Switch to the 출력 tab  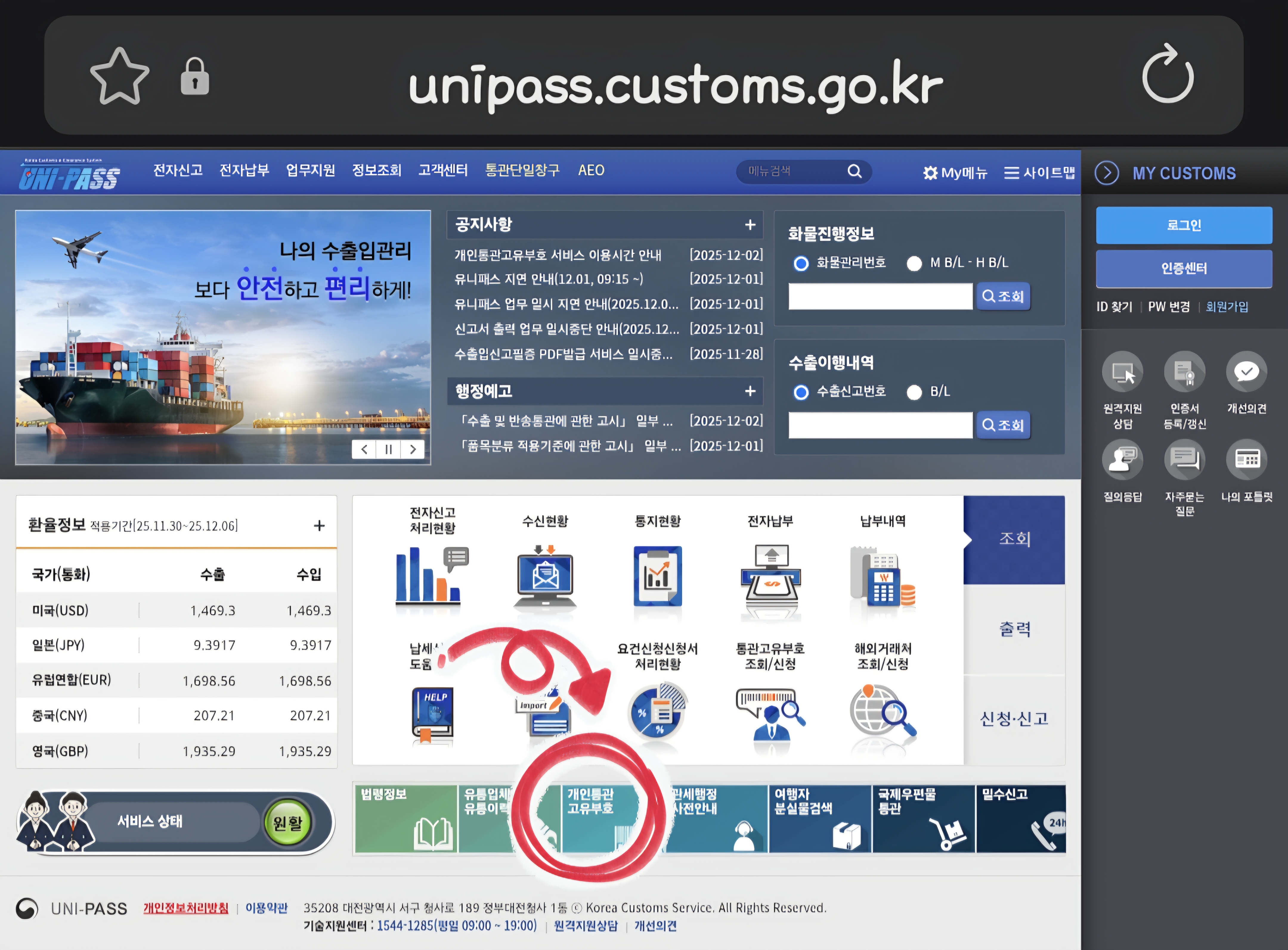[1014, 629]
